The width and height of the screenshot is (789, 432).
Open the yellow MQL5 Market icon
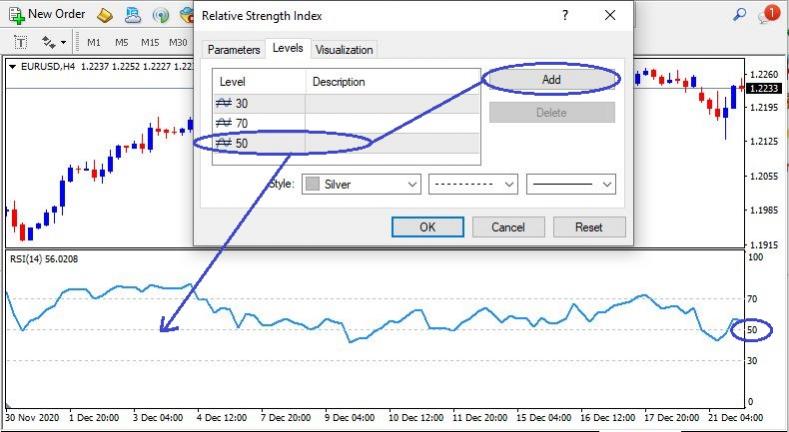click(x=105, y=16)
